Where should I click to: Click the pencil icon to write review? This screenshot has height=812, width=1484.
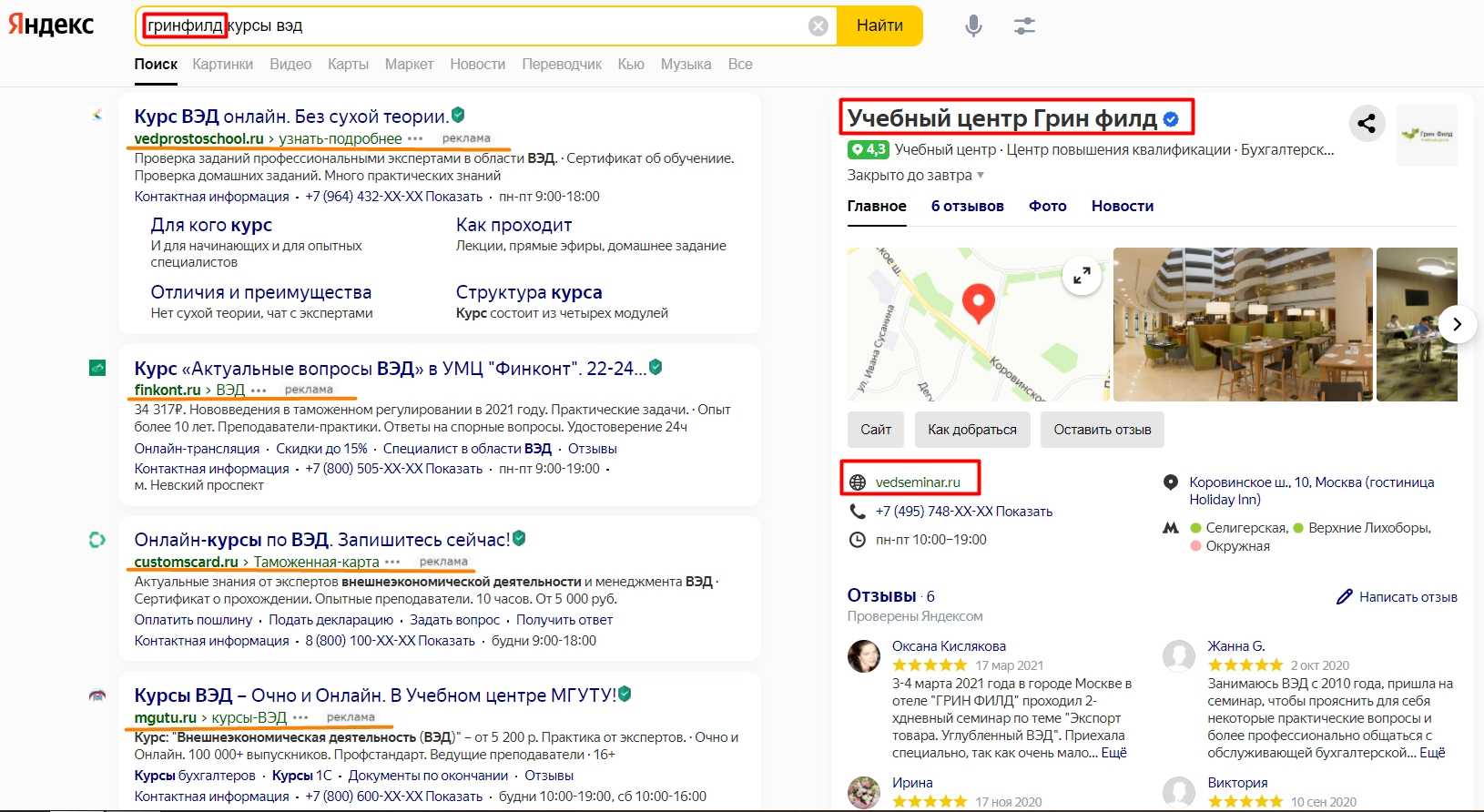(1344, 597)
